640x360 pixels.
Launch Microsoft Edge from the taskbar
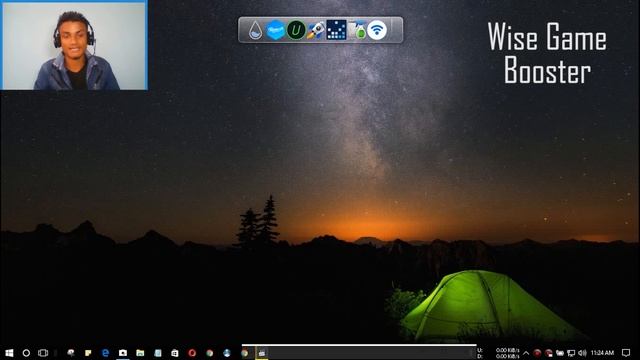[x=105, y=353]
